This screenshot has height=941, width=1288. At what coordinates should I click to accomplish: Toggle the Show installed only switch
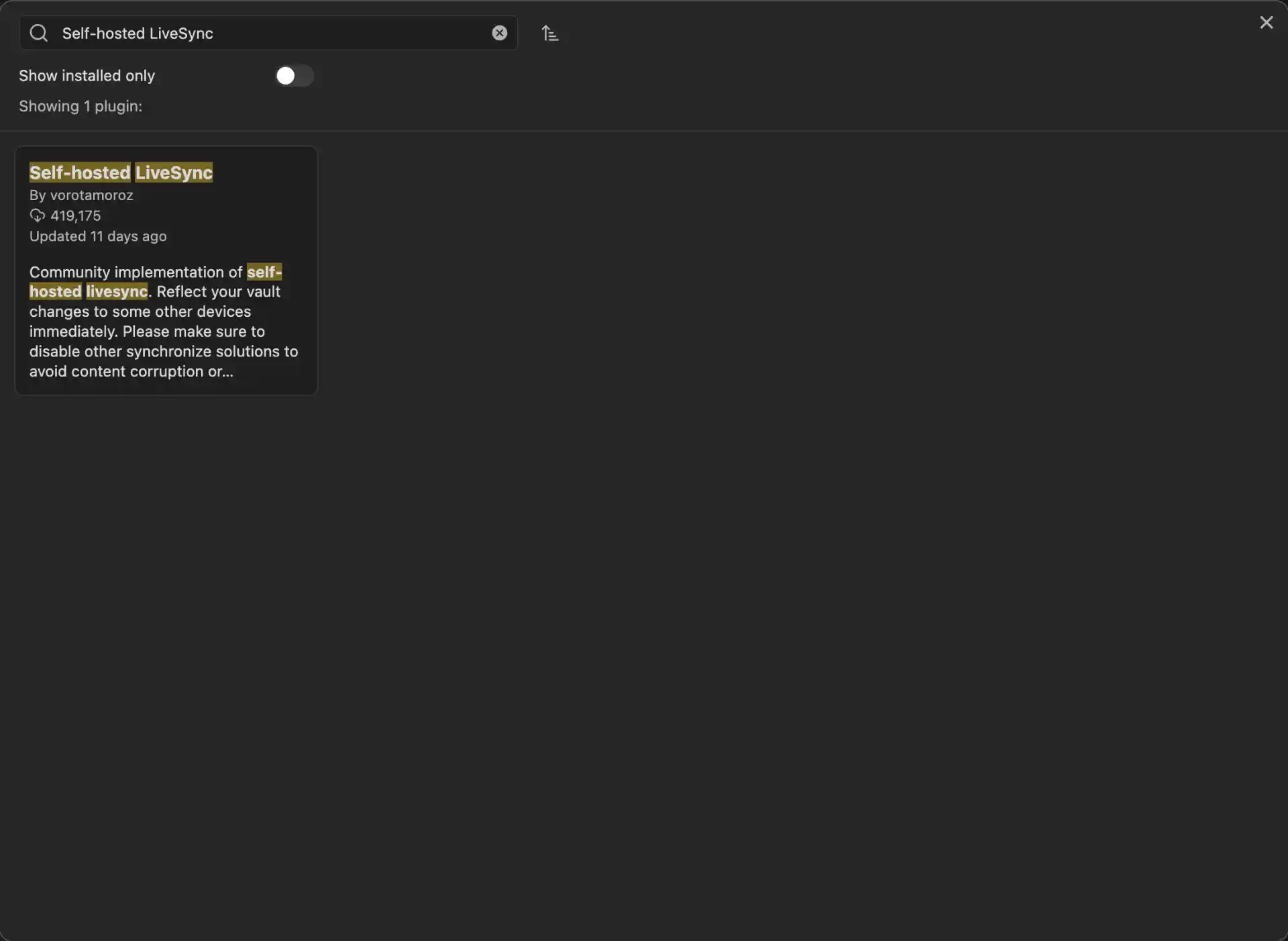(x=294, y=76)
